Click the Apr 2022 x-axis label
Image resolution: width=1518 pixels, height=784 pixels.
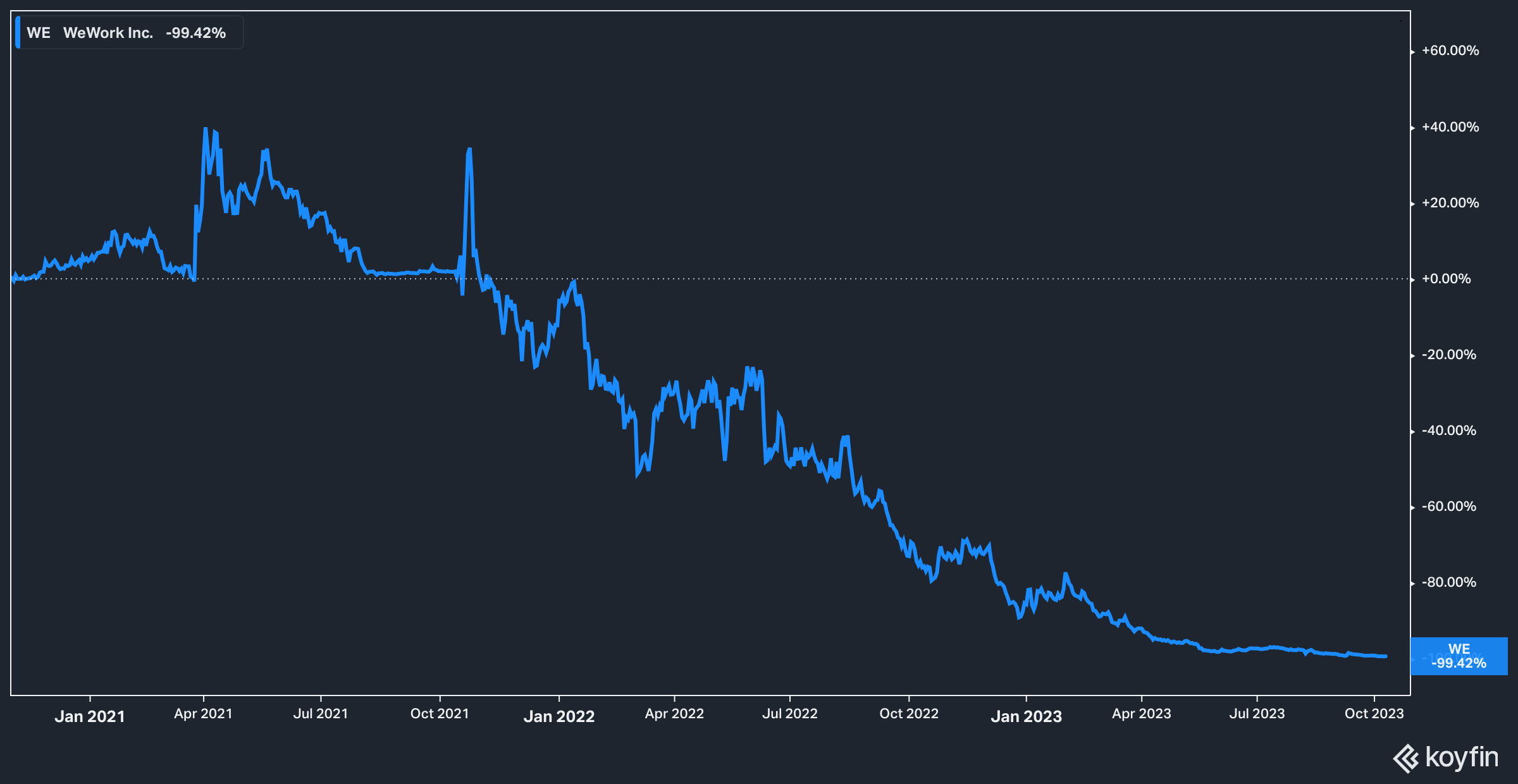[x=674, y=714]
